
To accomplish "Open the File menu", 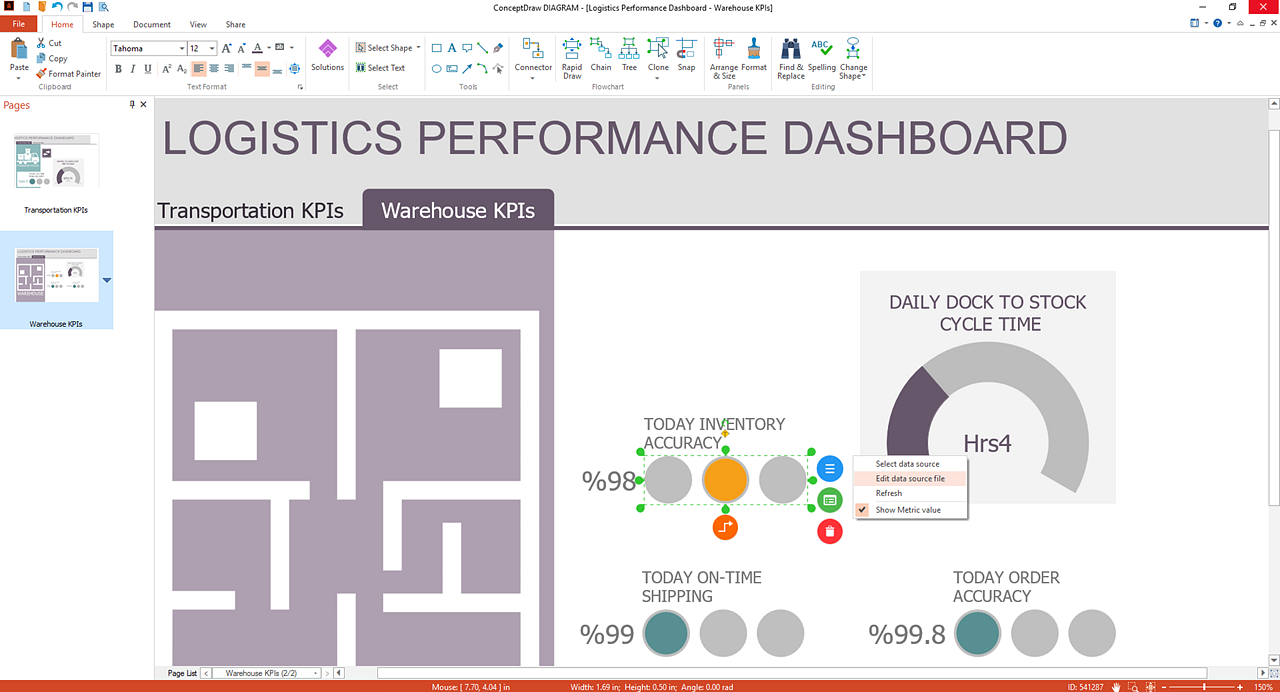I will [18, 24].
